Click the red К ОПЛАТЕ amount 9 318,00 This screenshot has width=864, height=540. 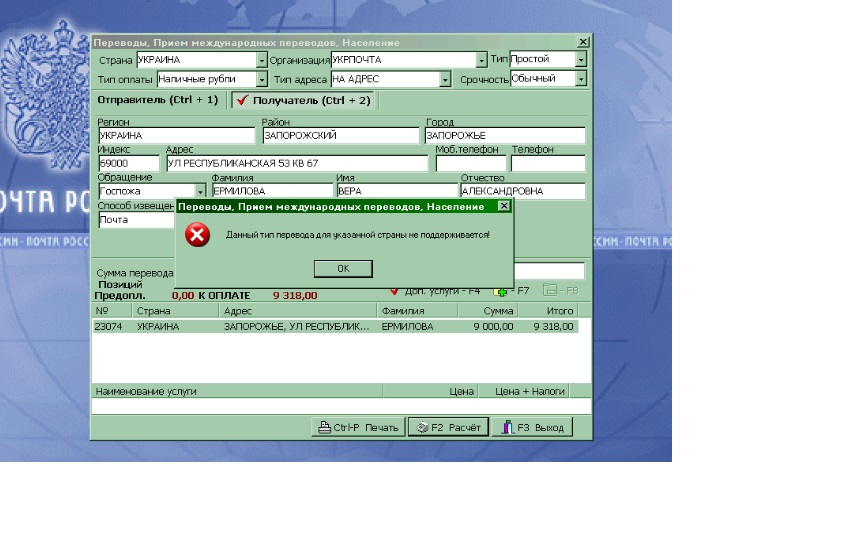pos(295,296)
